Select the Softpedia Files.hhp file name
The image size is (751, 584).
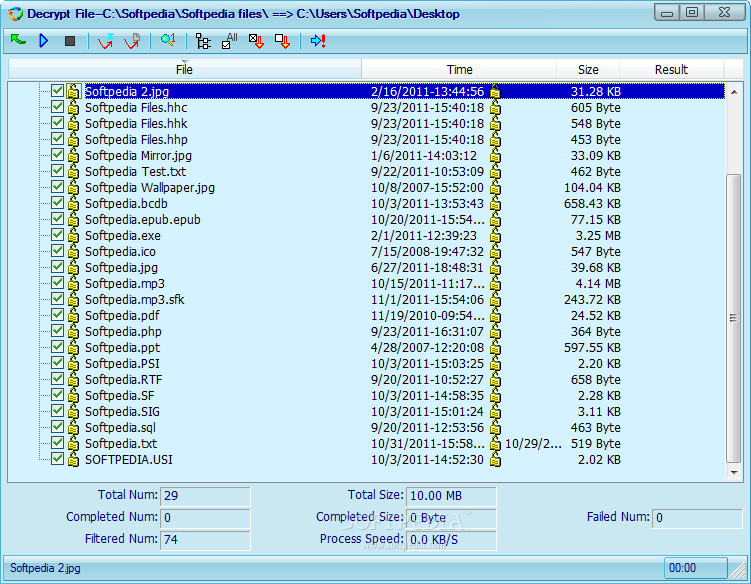click(x=136, y=139)
